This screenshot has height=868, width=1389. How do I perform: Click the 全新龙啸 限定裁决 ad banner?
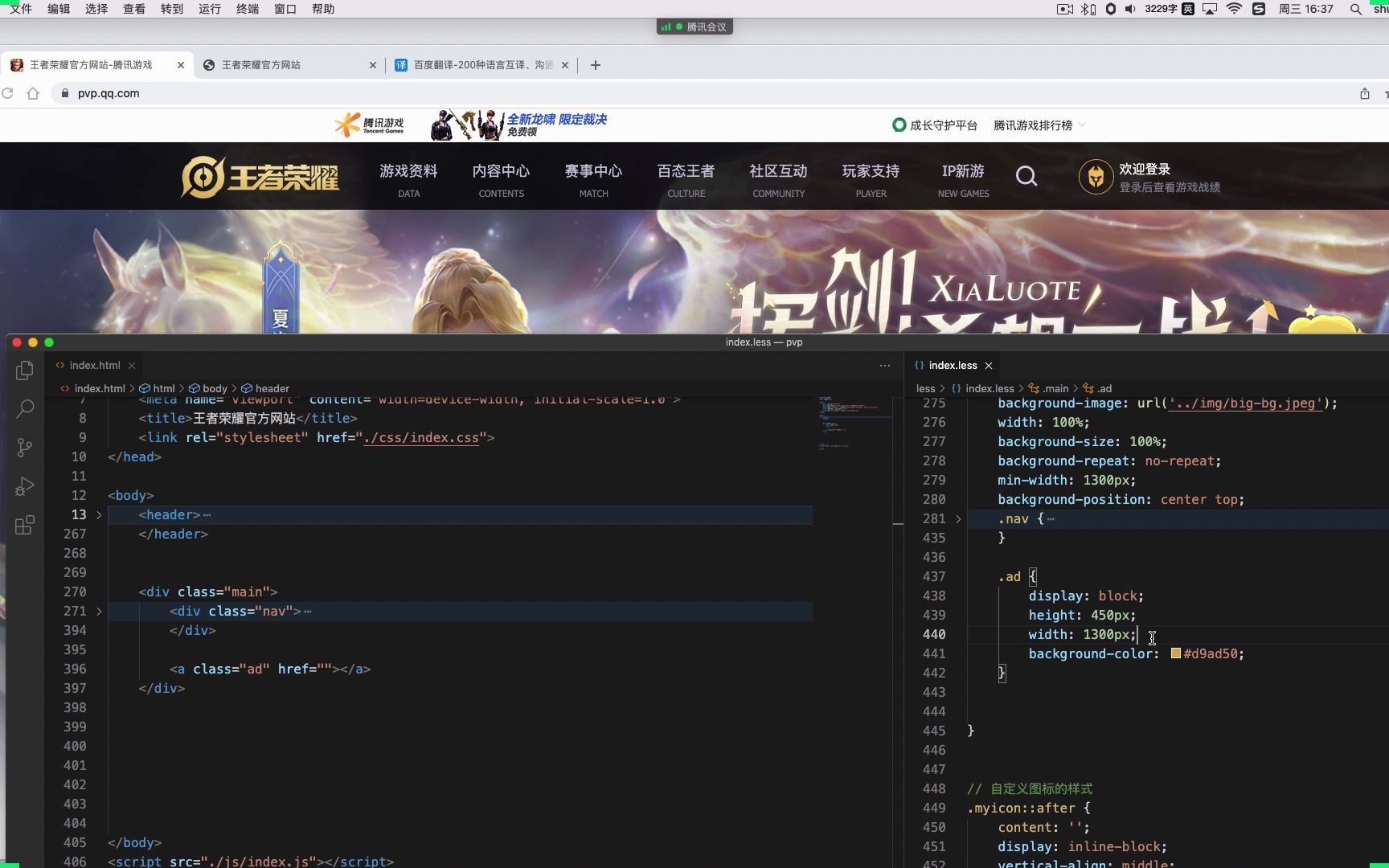[518, 125]
